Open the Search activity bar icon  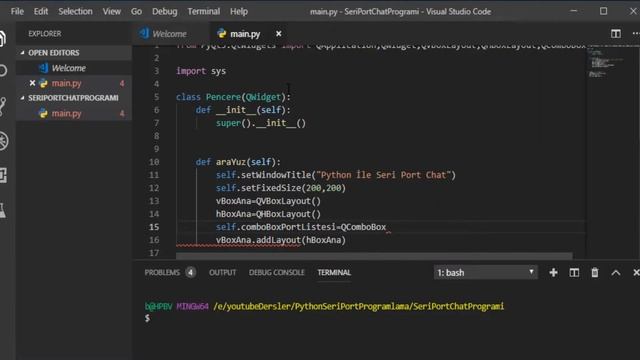pyautogui.click(x=3, y=71)
